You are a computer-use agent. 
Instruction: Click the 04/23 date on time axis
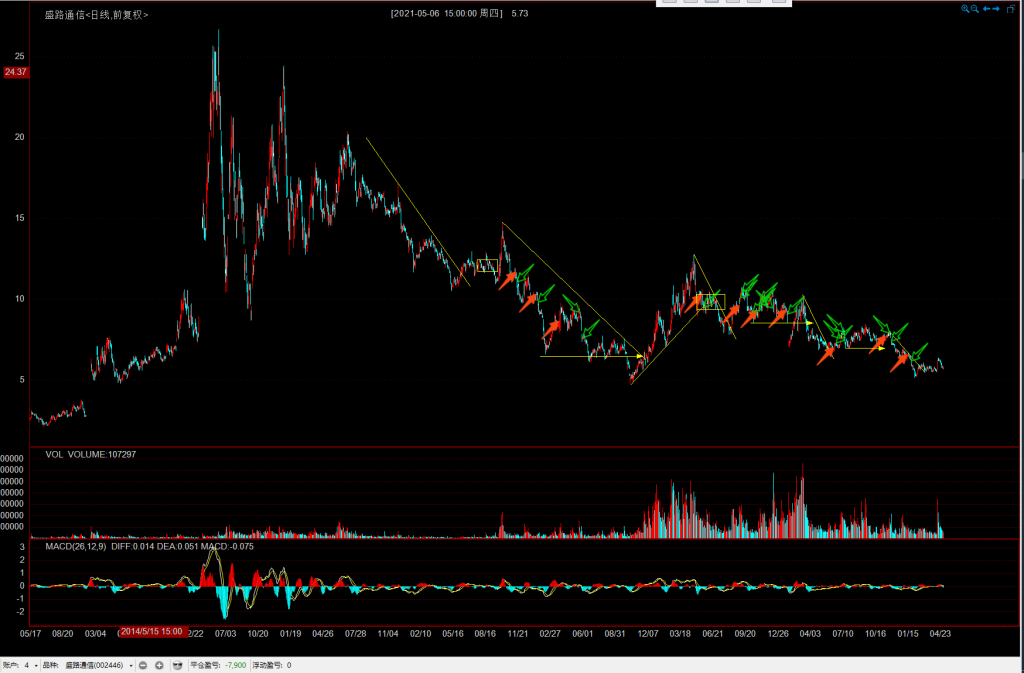coord(940,632)
